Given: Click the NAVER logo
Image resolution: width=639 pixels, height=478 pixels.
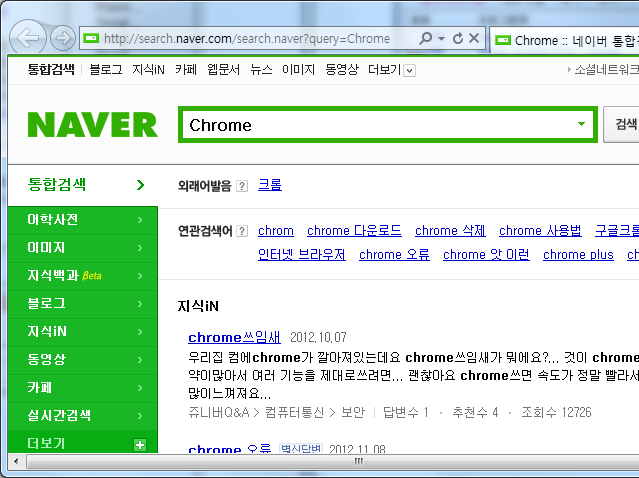Looking at the screenshot, I should pos(93,125).
